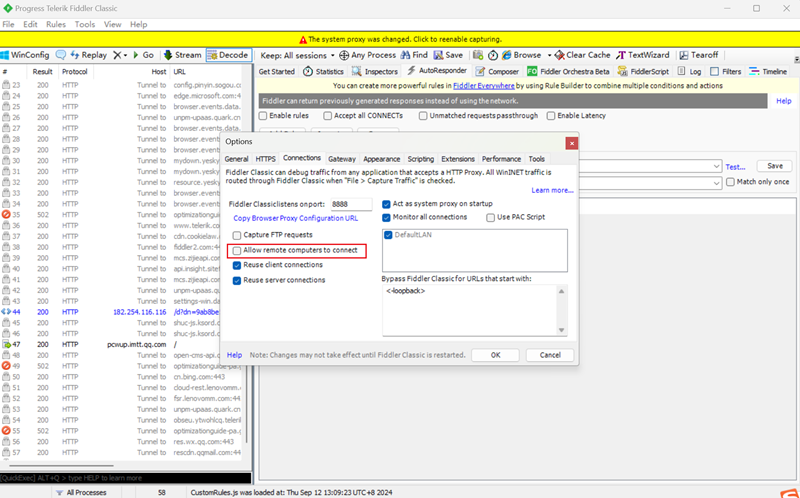Open the Rules menu
Screen dimensions: 800x498
tap(56, 24)
